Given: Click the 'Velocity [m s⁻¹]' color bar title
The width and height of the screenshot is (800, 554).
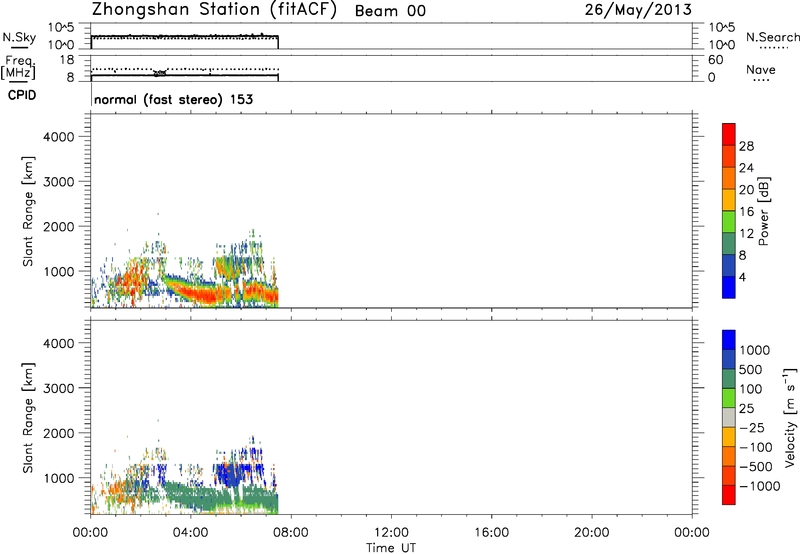Looking at the screenshot, I should tap(790, 417).
